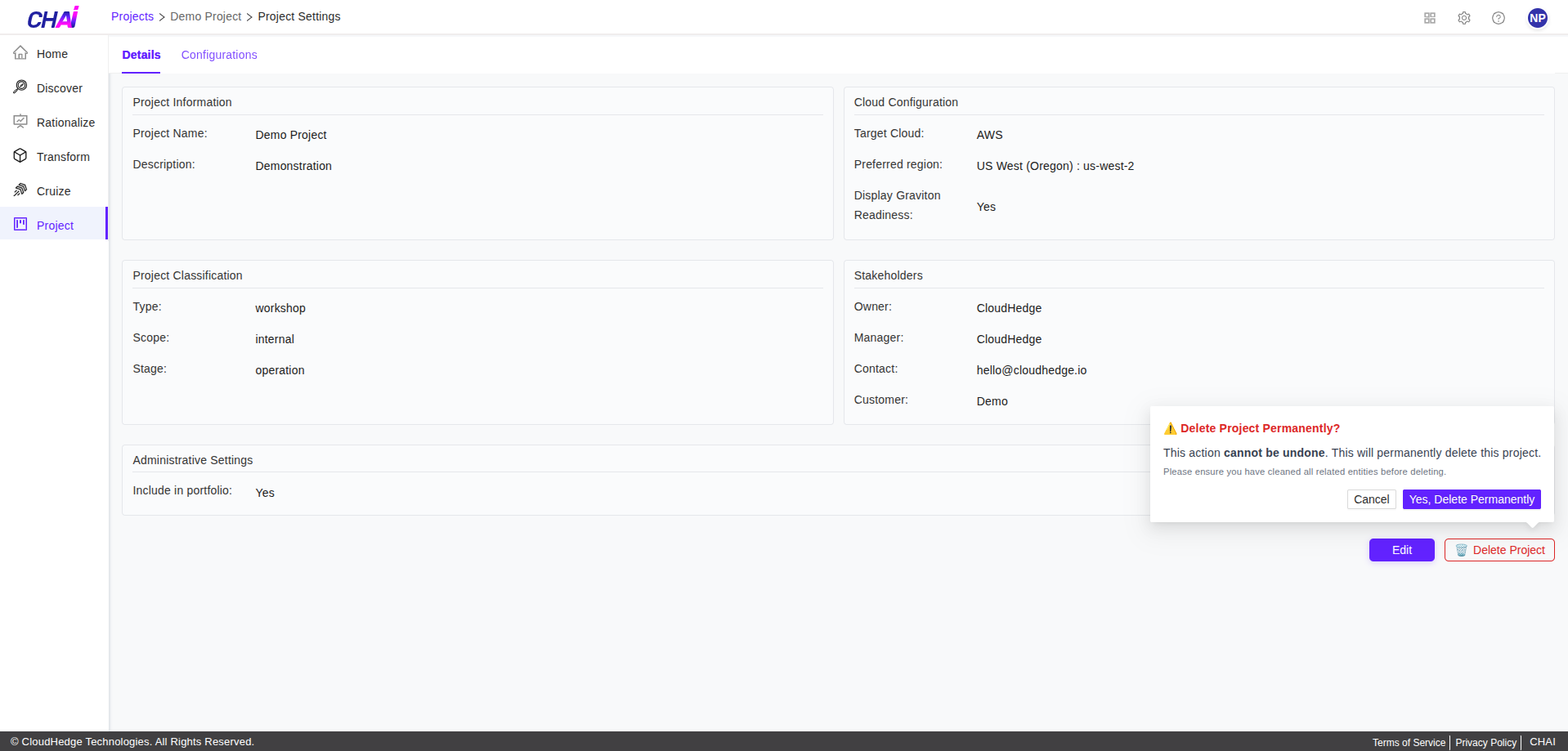This screenshot has height=751, width=1568.
Task: Open help via the question mark icon
Action: tap(1499, 17)
